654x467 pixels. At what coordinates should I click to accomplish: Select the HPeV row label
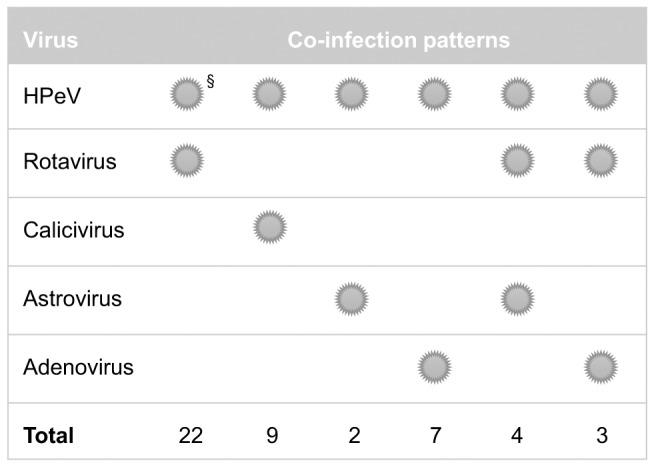tap(48, 95)
